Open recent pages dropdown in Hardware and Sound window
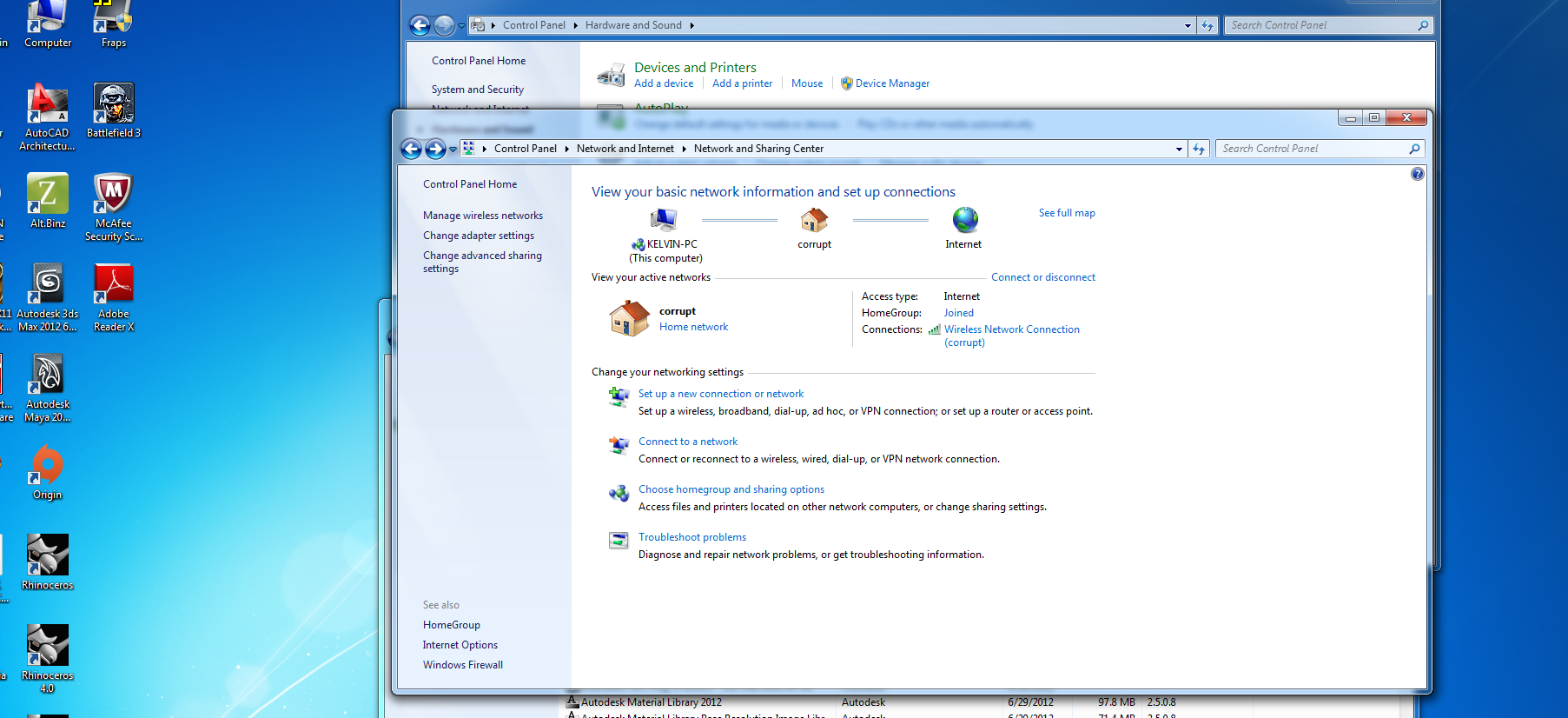 pos(461,26)
